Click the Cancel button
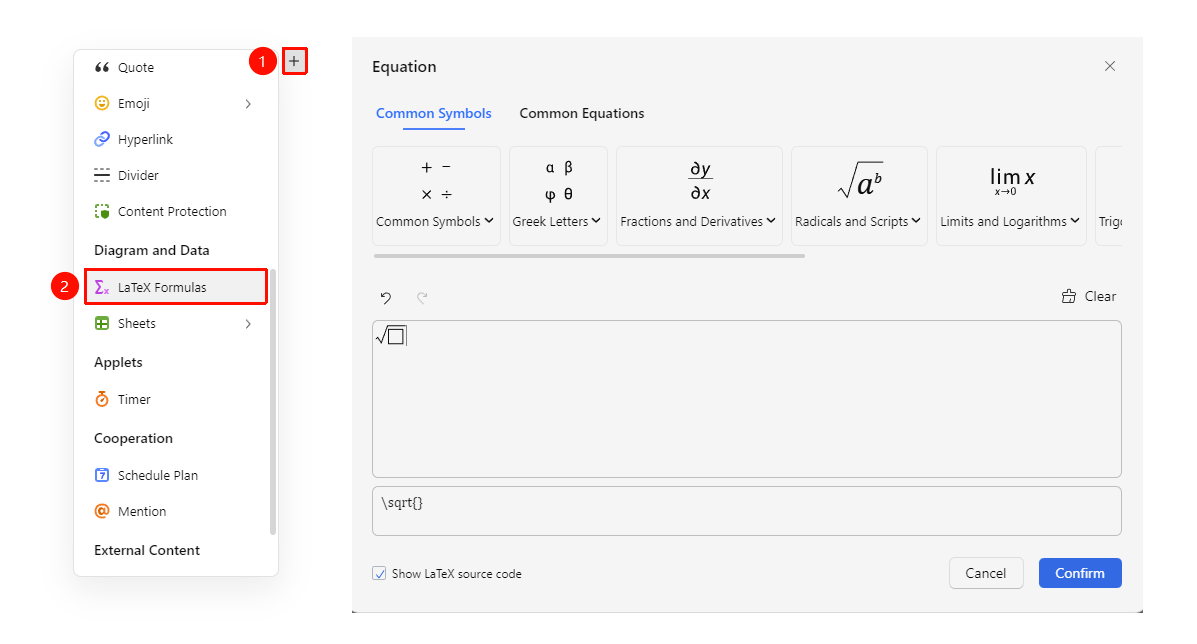Image resolution: width=1197 pixels, height=644 pixels. click(x=986, y=573)
